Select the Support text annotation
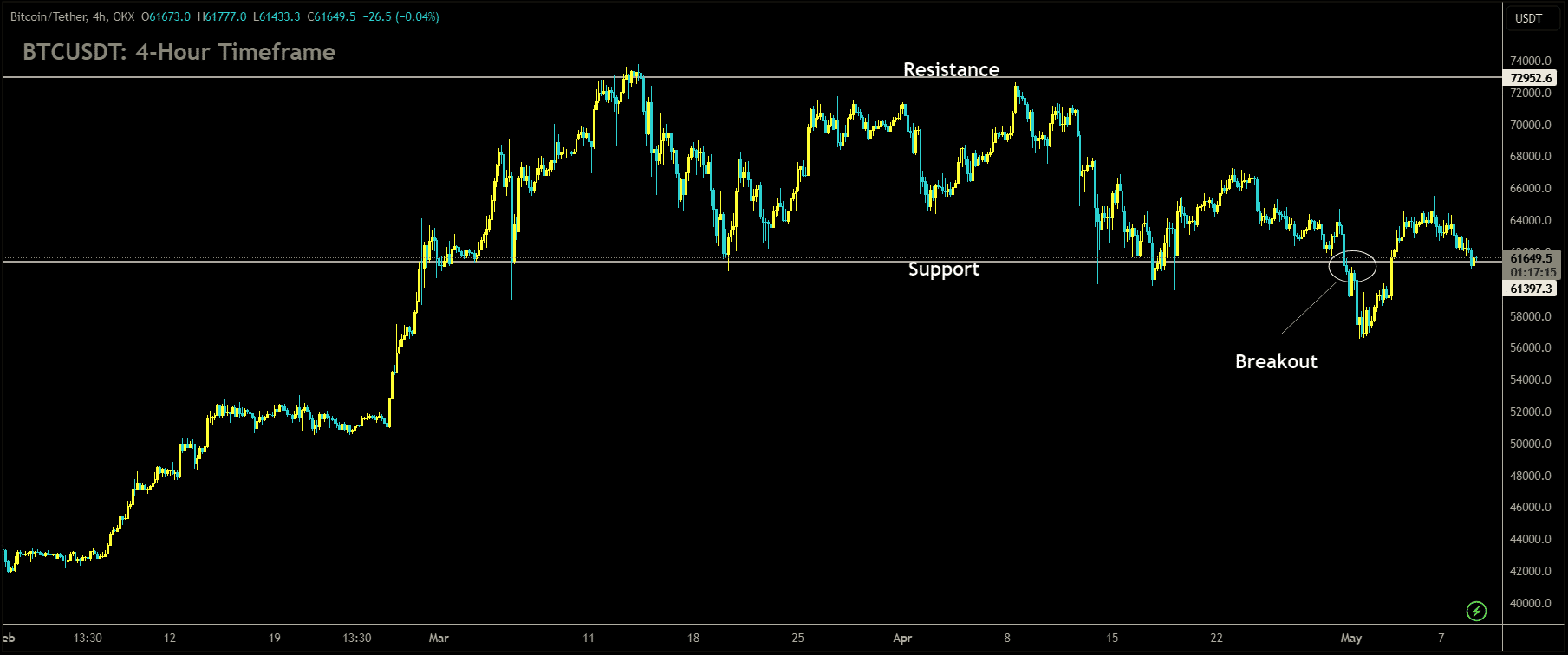Image resolution: width=1568 pixels, height=655 pixels. pyautogui.click(x=944, y=269)
